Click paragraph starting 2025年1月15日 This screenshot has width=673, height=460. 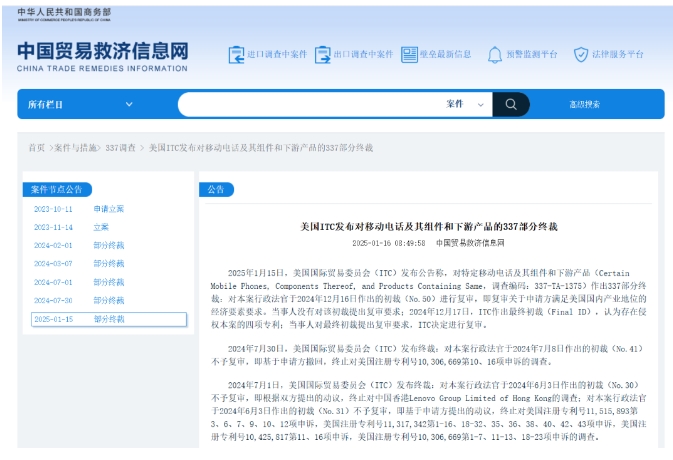tap(428, 299)
